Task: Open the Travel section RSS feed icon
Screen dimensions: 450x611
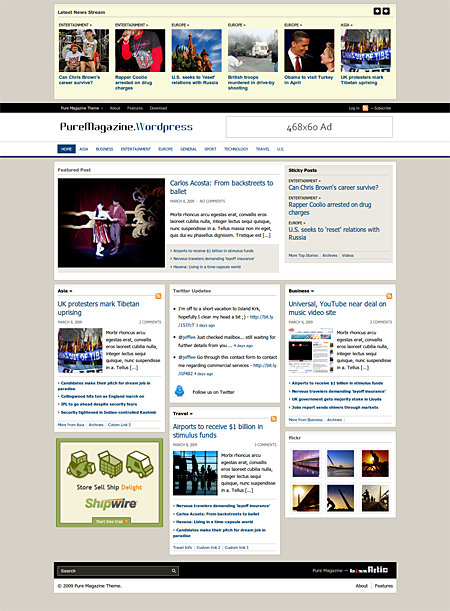Action: tap(274, 419)
